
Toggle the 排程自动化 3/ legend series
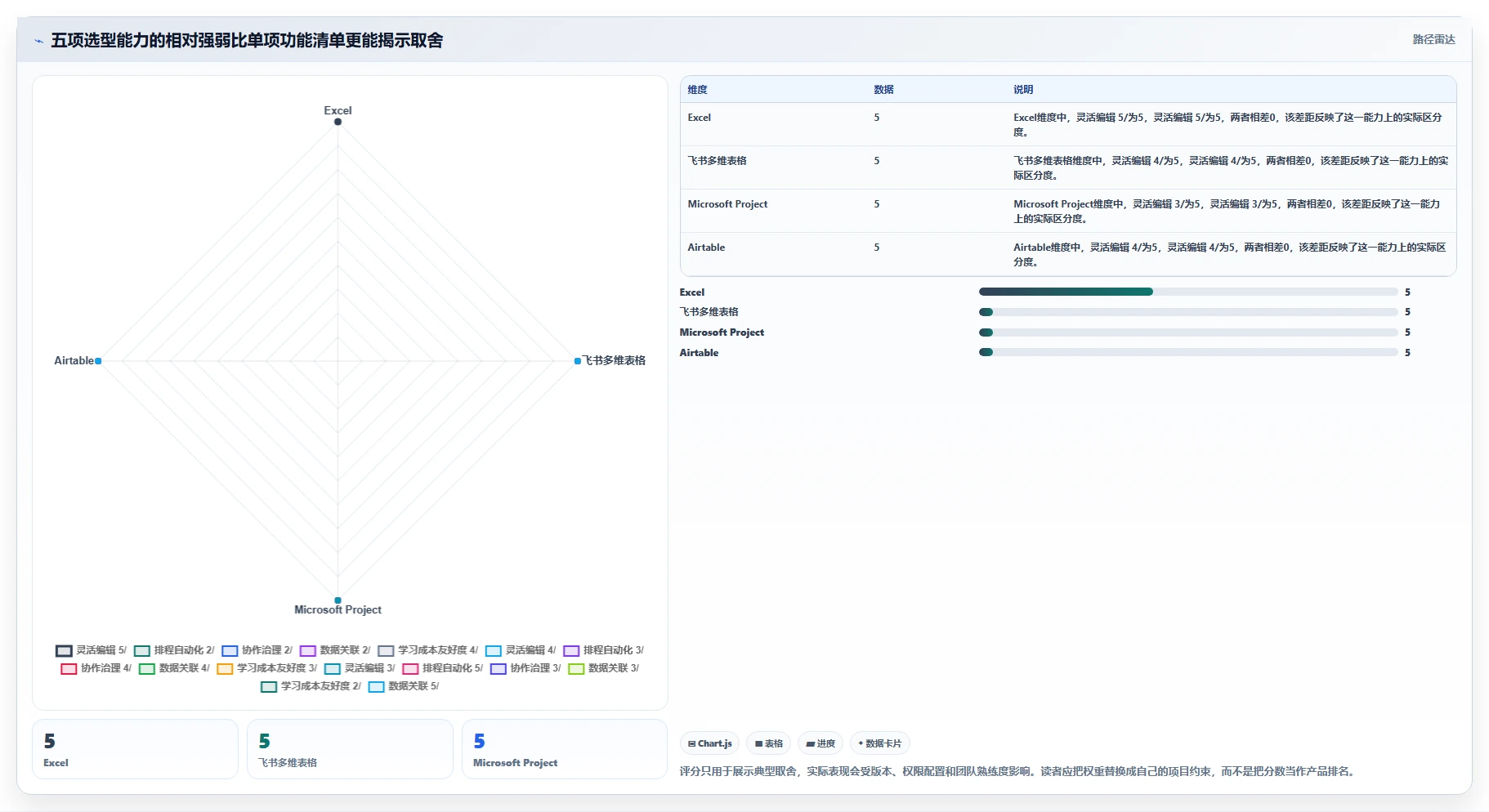[x=604, y=650]
